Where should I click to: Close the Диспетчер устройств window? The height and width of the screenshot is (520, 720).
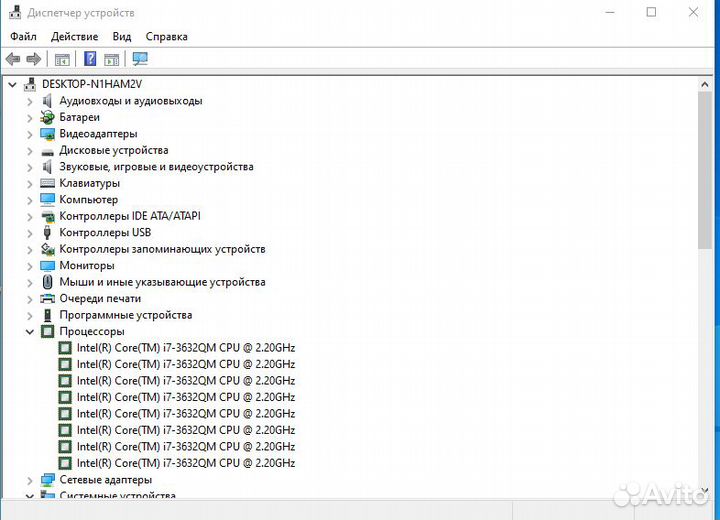pos(693,12)
